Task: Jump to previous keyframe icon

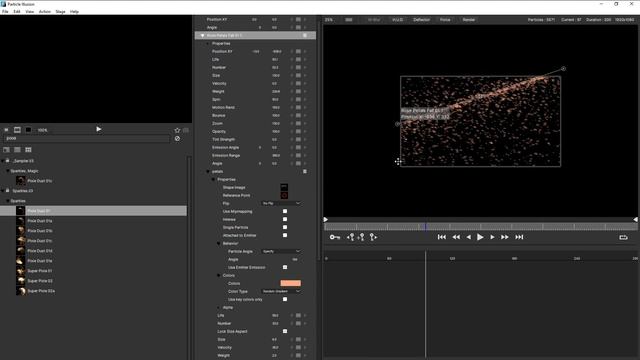Action: 351,237
